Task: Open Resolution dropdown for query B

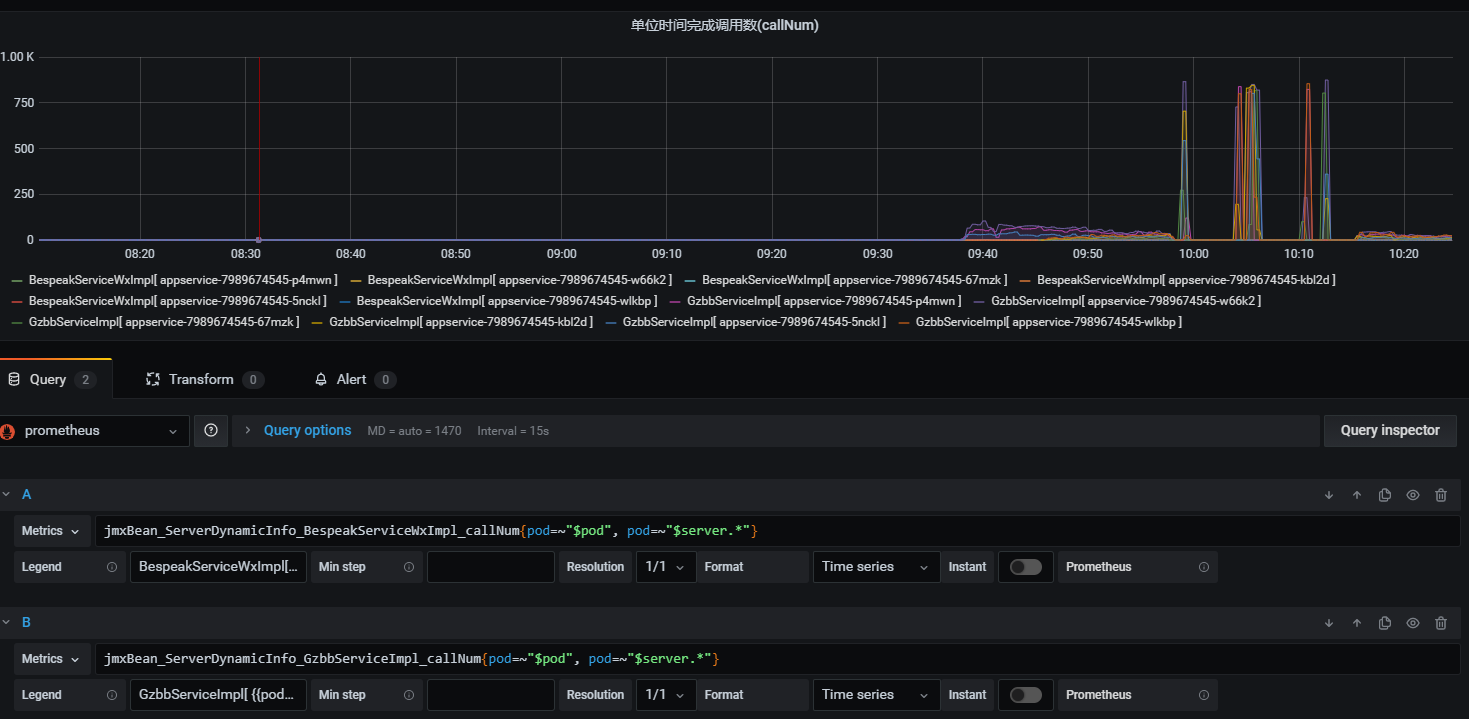Action: (x=666, y=695)
